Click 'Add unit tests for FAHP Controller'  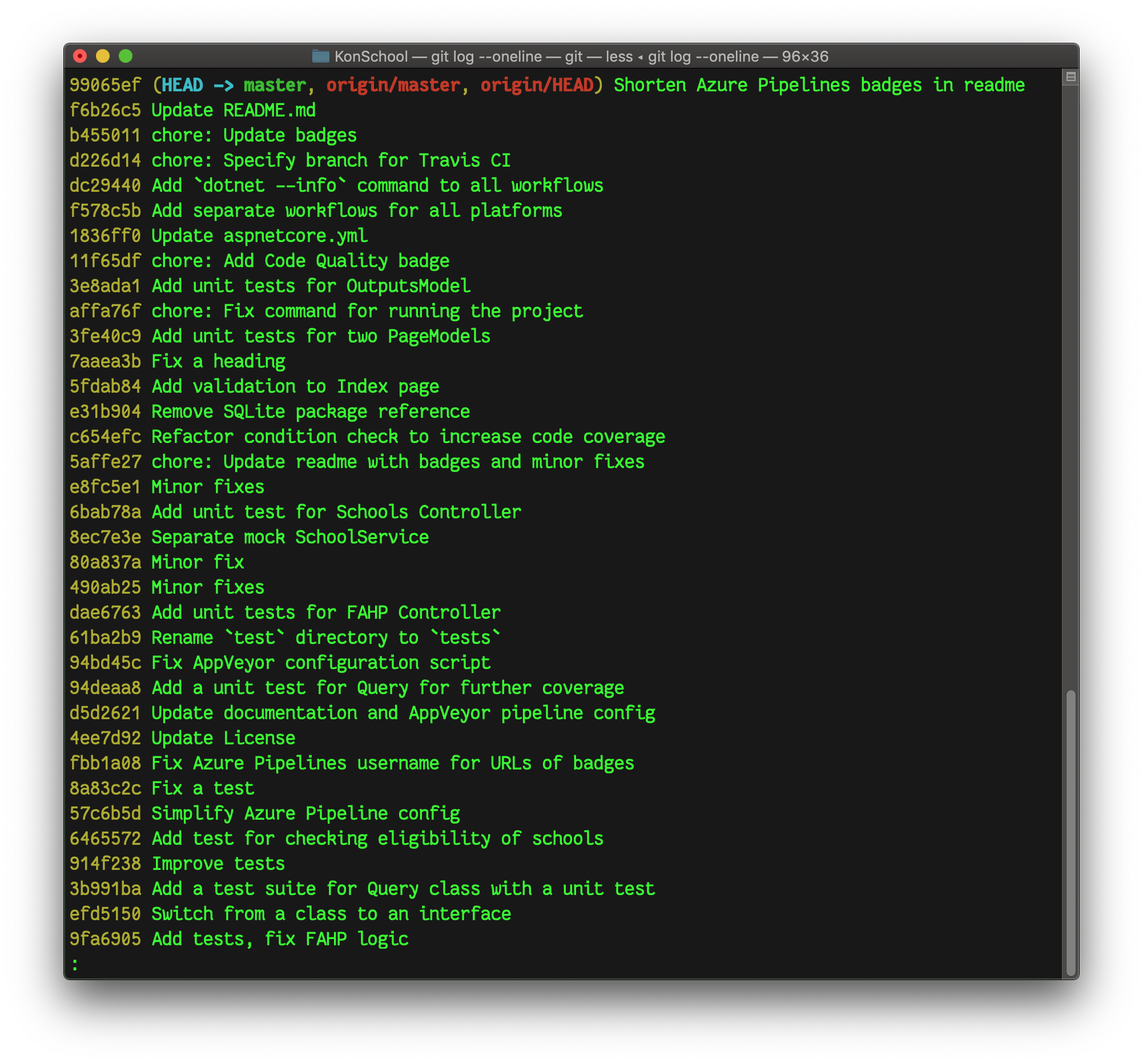326,612
